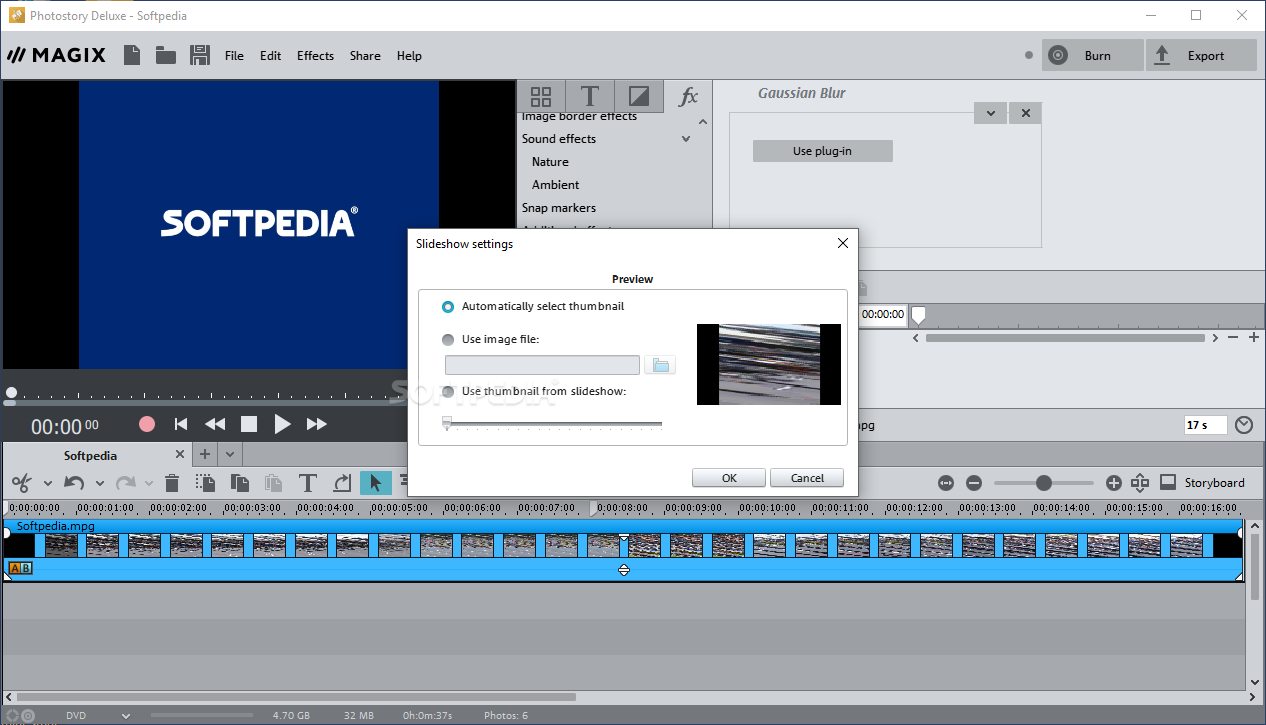Viewport: 1266px width, 725px height.
Task: Select the Nature sound effects item
Action: [x=550, y=162]
